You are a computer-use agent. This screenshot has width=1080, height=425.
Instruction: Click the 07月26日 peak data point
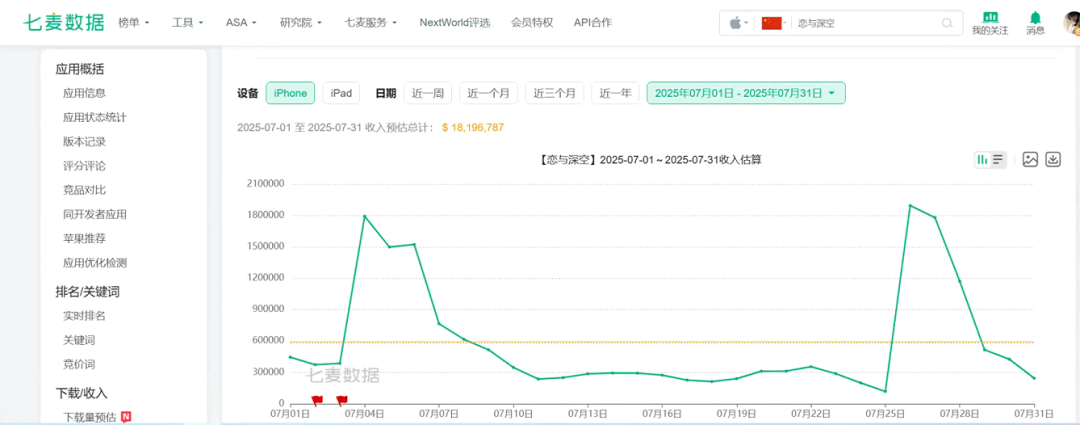[x=910, y=205]
